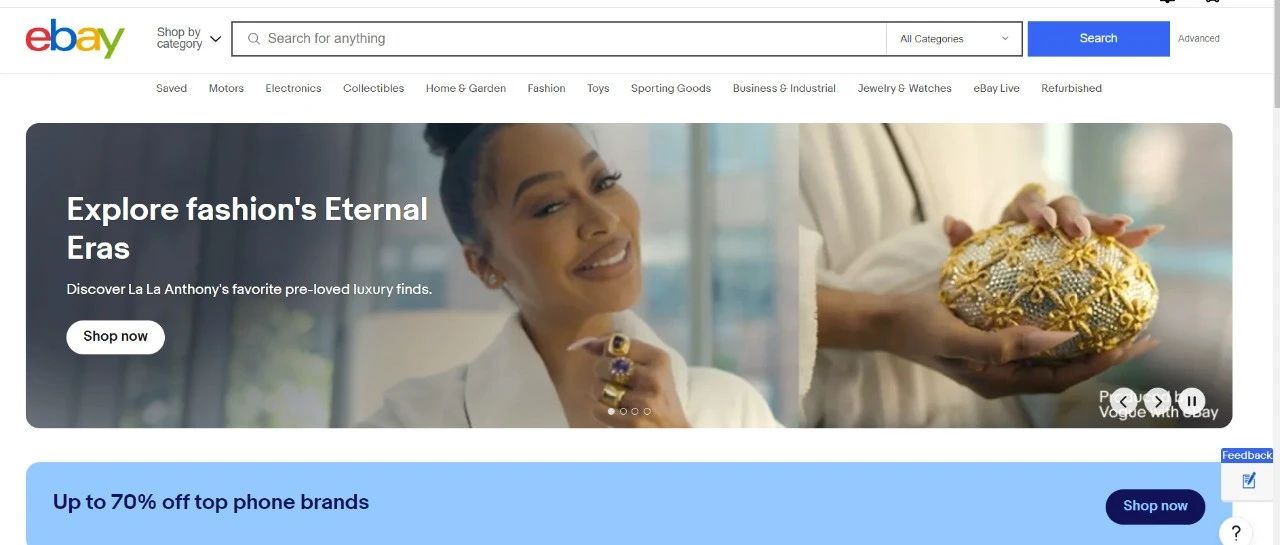Click the magnifier icon in search box
The image size is (1280, 545).
[254, 39]
